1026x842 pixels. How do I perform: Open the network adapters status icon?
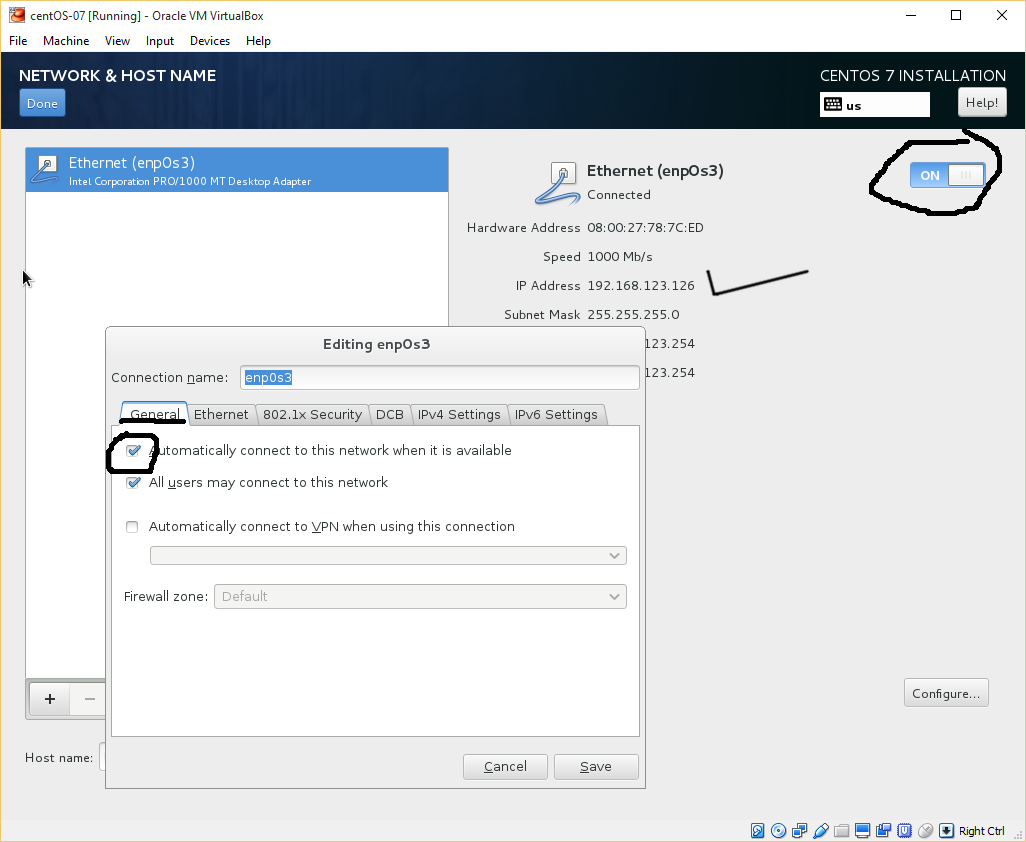[x=799, y=831]
